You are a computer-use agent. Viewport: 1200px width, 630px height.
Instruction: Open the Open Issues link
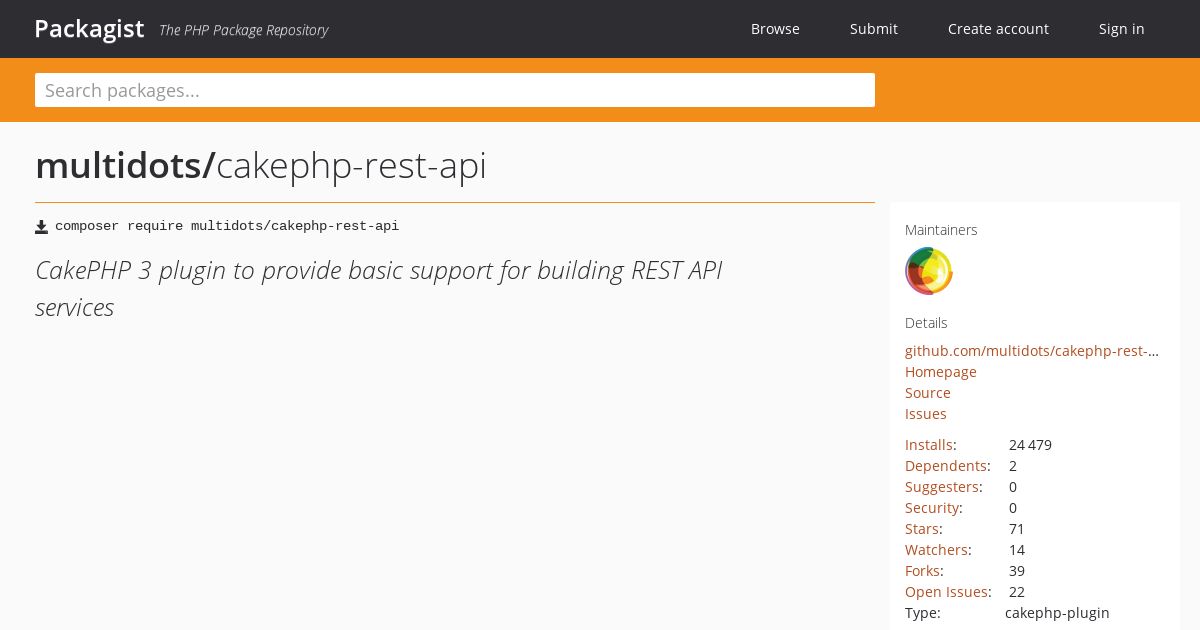tap(946, 592)
